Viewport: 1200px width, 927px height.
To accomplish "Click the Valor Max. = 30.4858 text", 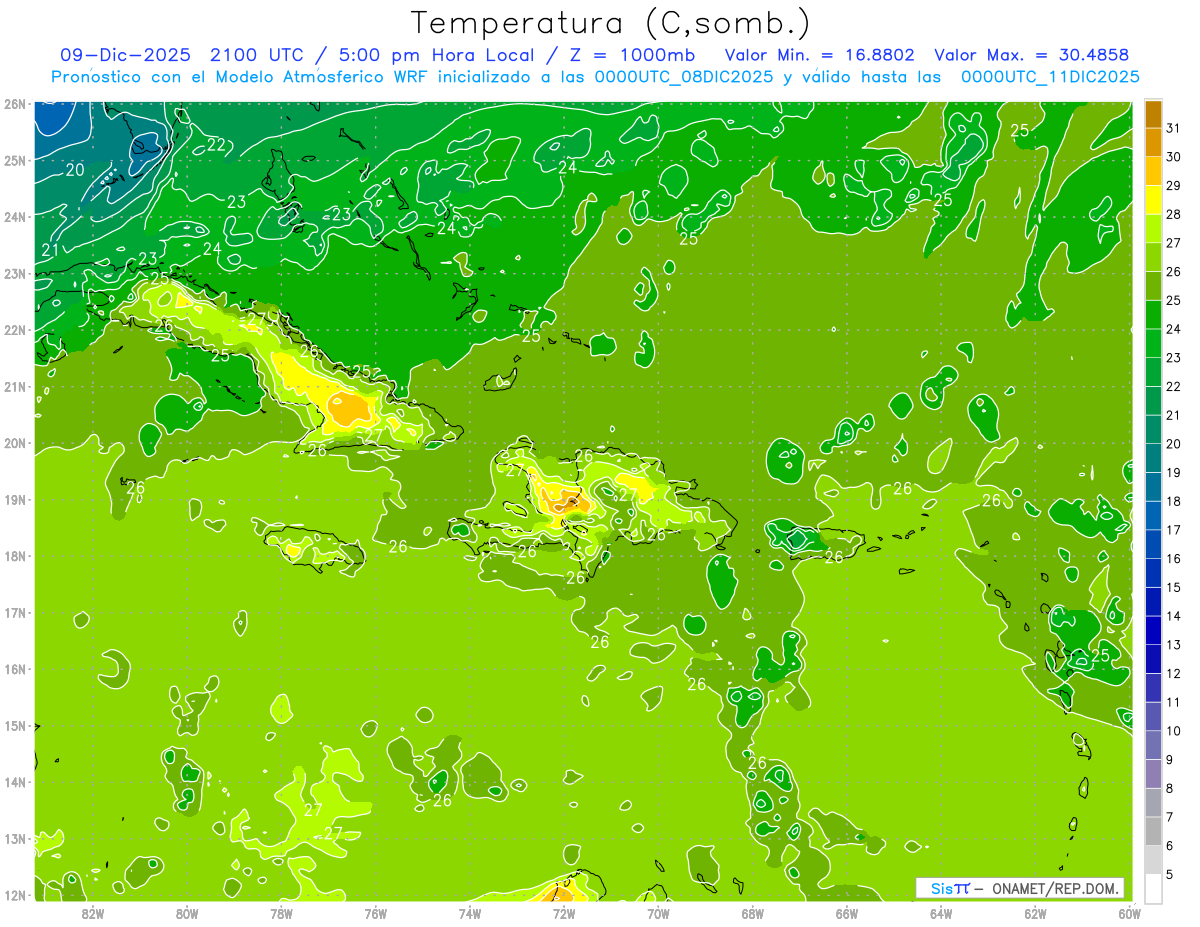I will [1032, 55].
